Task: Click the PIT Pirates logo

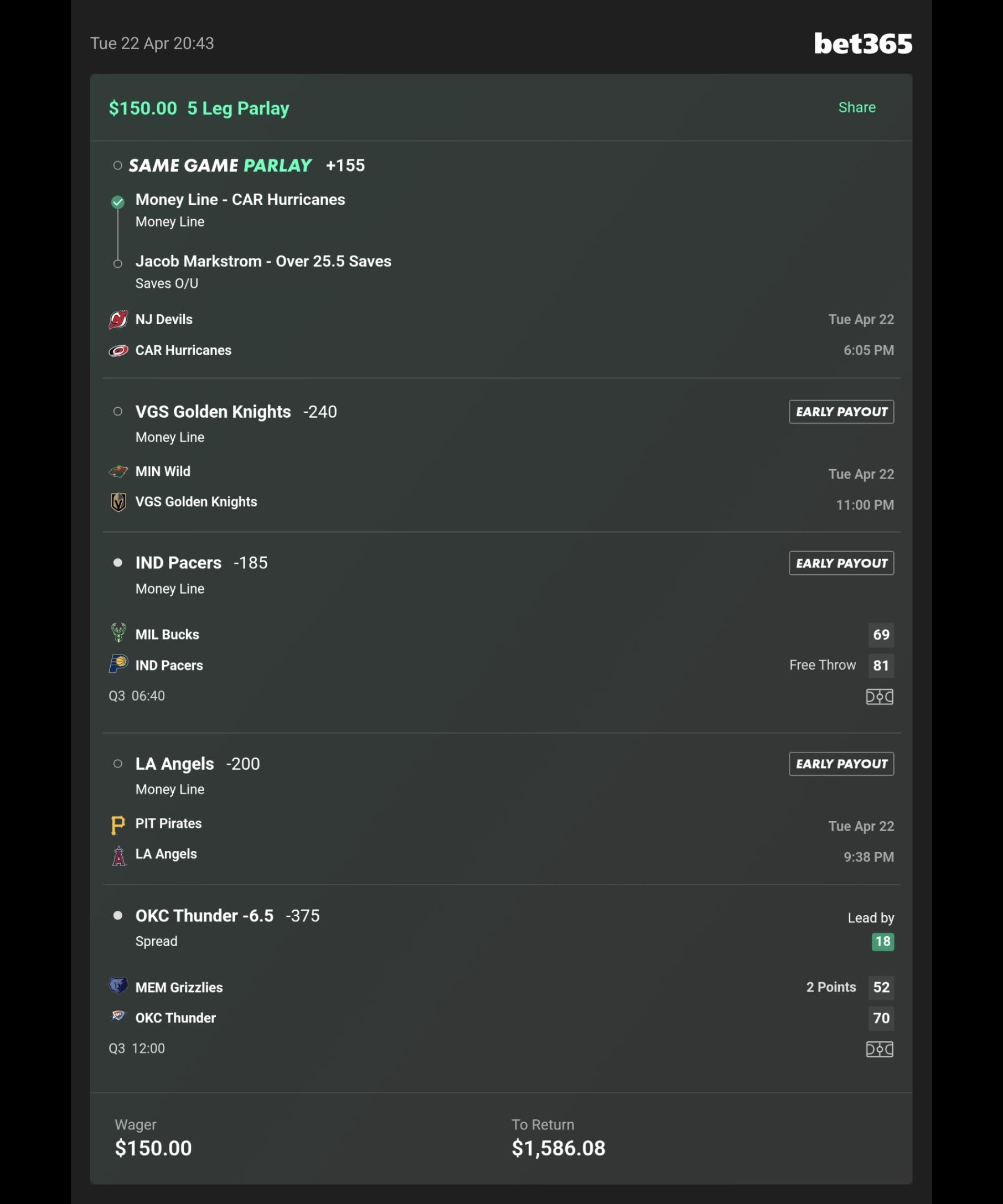Action: 117,824
